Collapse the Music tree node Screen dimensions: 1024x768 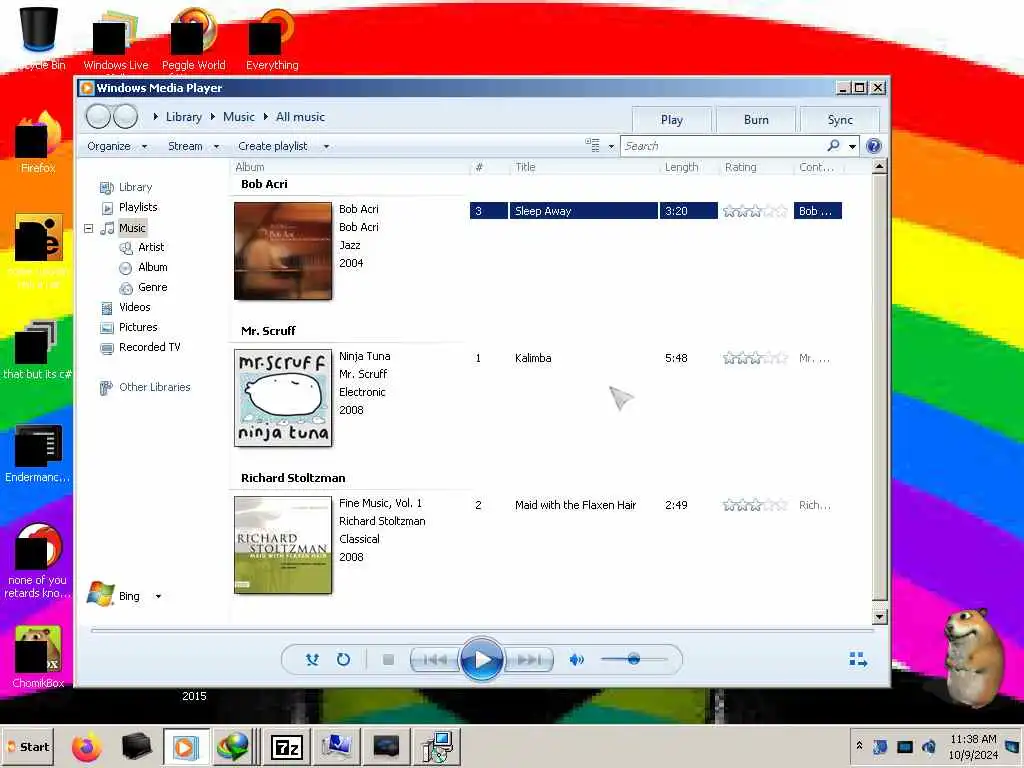point(88,228)
